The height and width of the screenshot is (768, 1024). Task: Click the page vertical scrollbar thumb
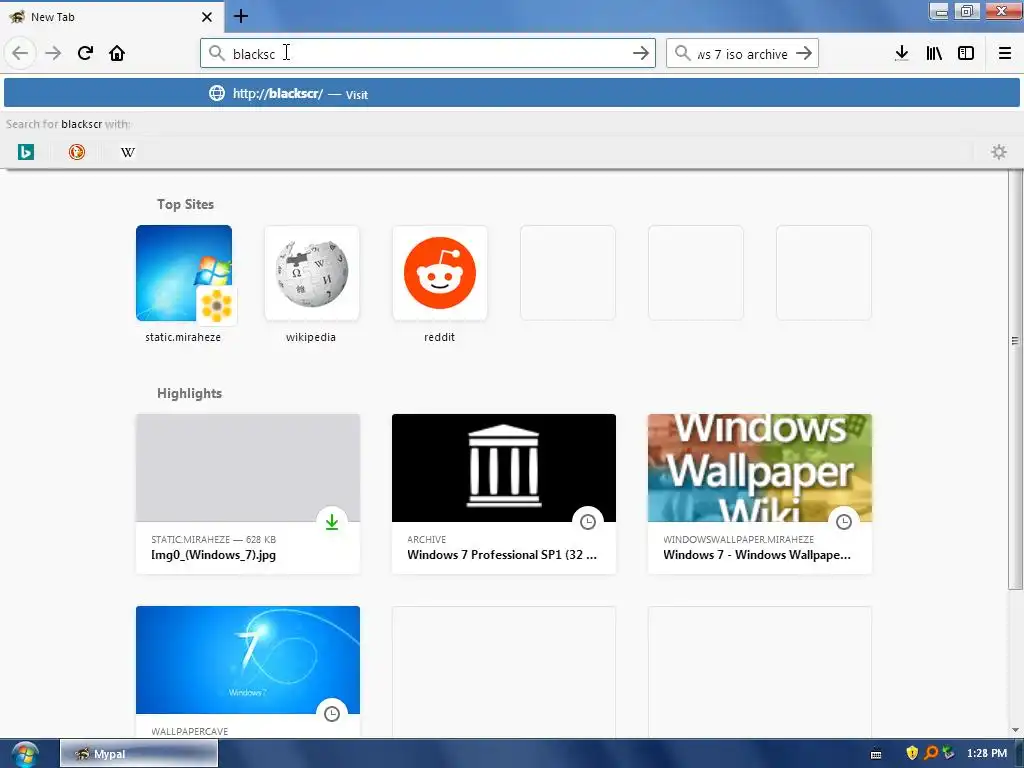coord(1015,379)
